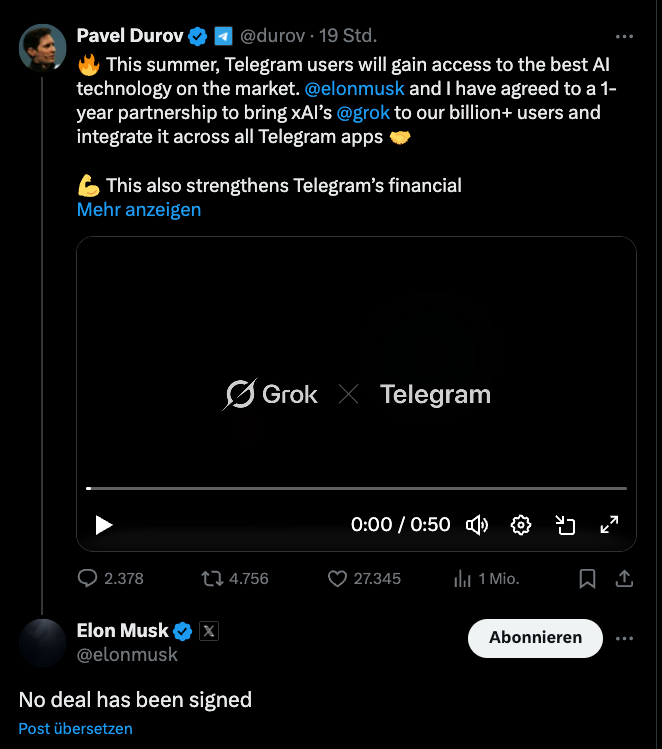Screen dimensions: 662x749
Task: Seek on the video progress bar
Action: click(356, 488)
